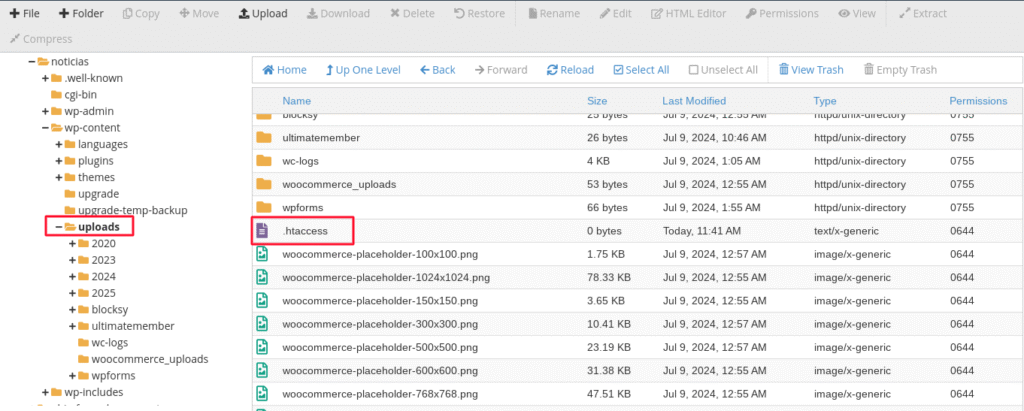The width and height of the screenshot is (1024, 411).
Task: Check Select All files
Action: coord(641,70)
